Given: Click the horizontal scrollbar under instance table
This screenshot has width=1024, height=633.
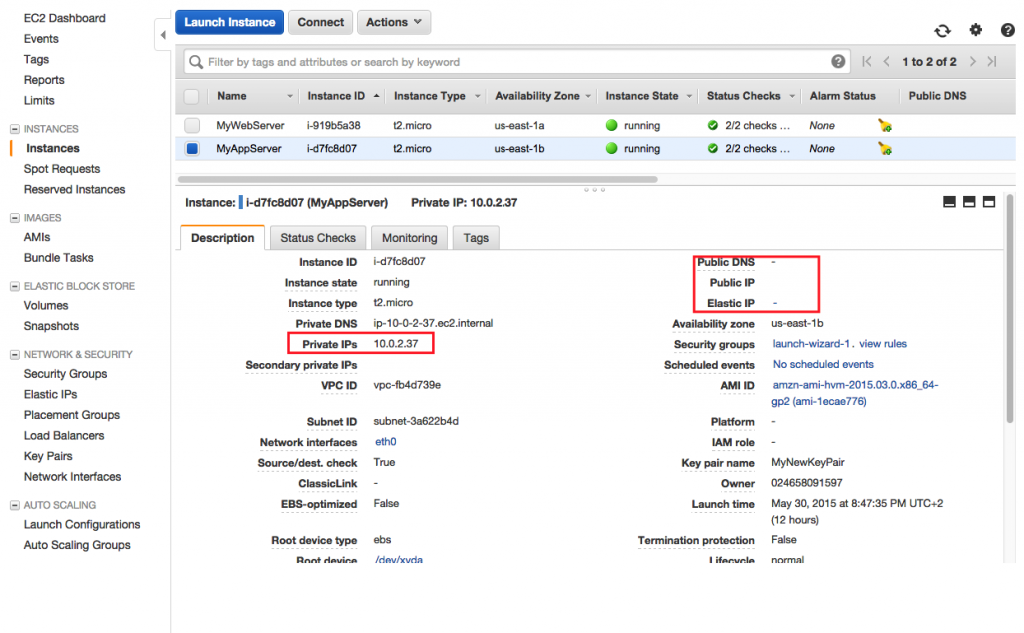Looking at the screenshot, I should (420, 179).
